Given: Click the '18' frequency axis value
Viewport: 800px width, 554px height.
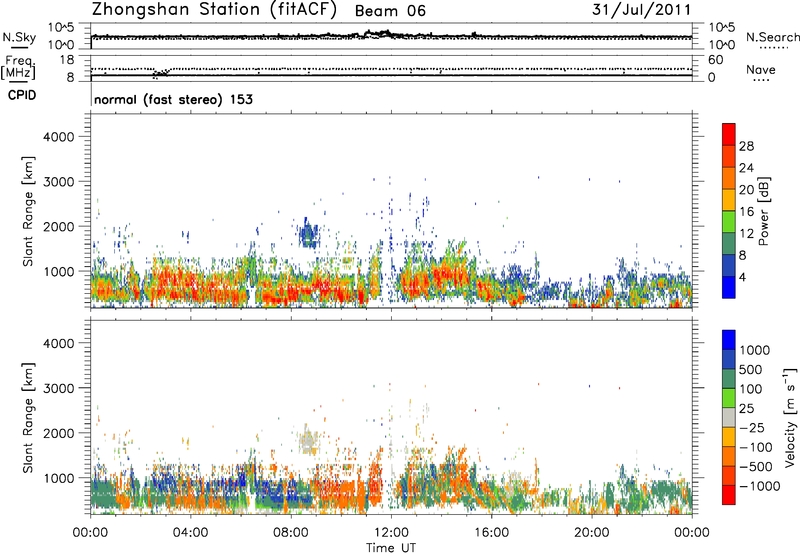Looking at the screenshot, I should coord(67,59).
